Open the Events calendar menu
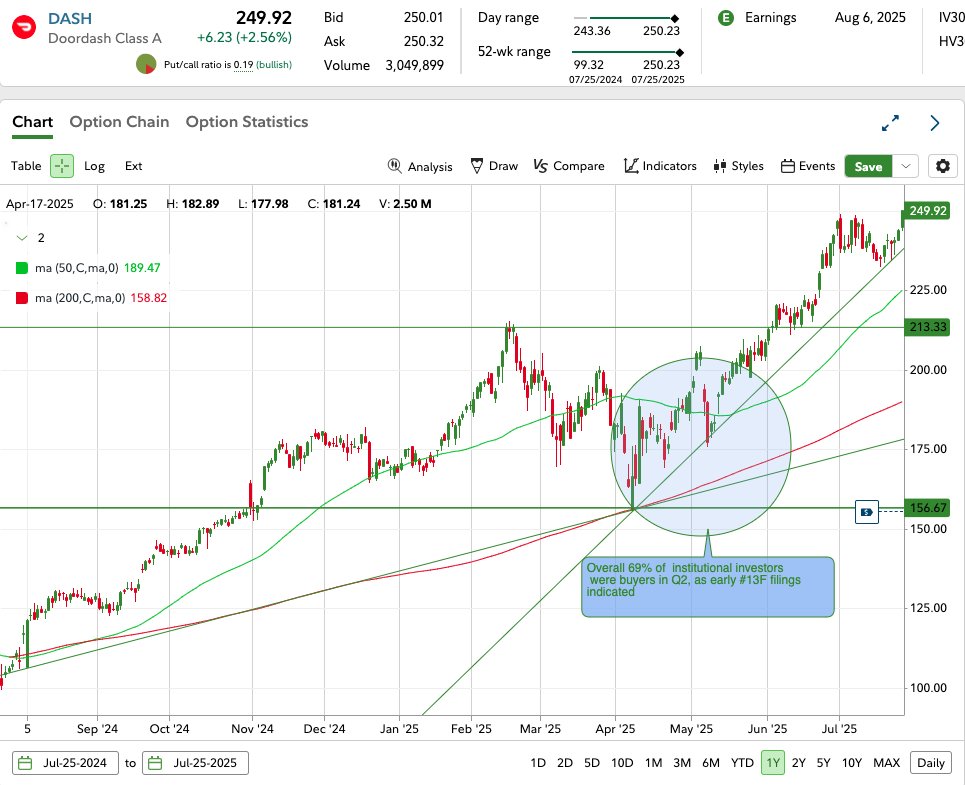This screenshot has width=965, height=785. (807, 166)
